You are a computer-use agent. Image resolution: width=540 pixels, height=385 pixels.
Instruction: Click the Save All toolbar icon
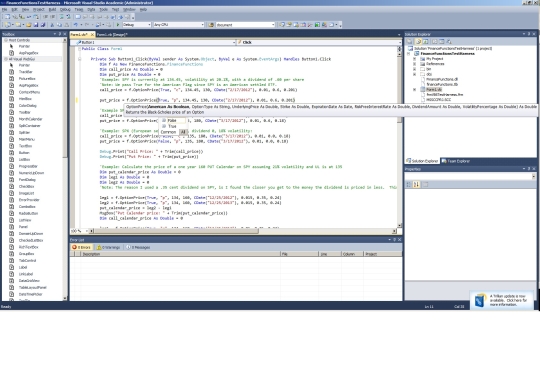point(43,25)
